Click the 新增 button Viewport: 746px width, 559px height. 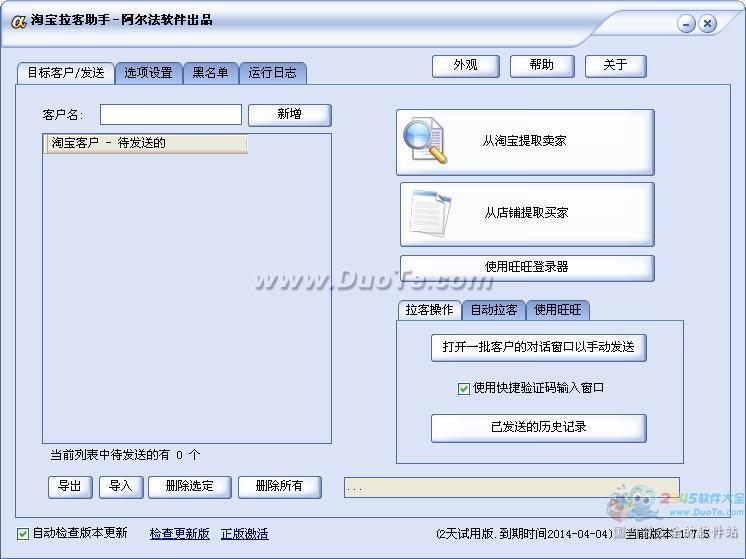(289, 115)
